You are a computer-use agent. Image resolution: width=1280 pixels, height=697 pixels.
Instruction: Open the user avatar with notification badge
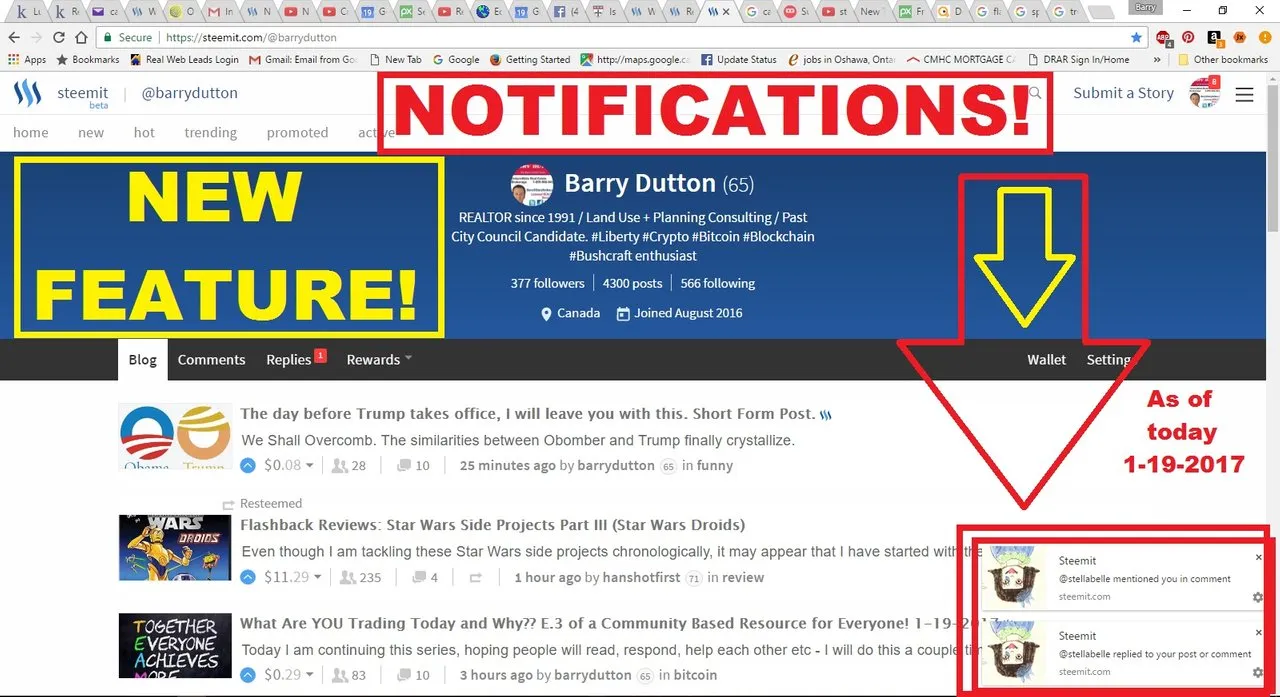pos(1205,92)
